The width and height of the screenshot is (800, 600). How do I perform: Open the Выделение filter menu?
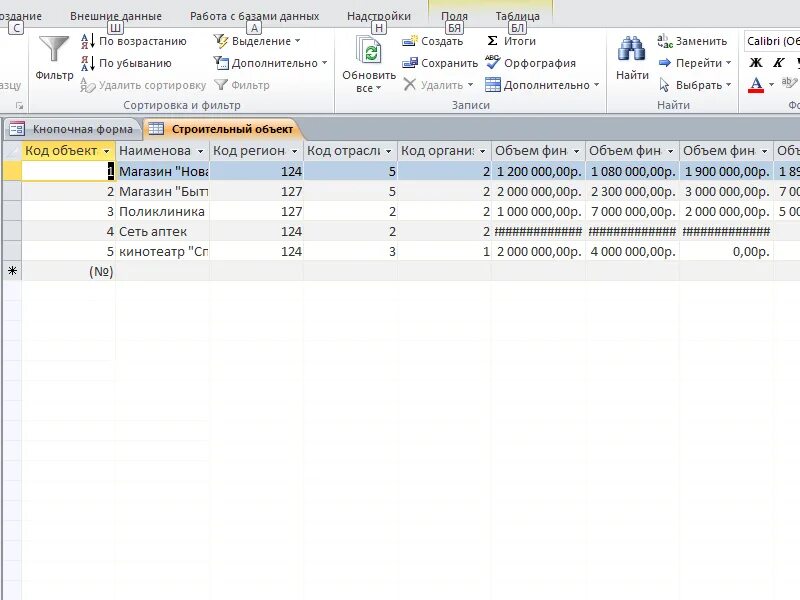click(x=257, y=41)
